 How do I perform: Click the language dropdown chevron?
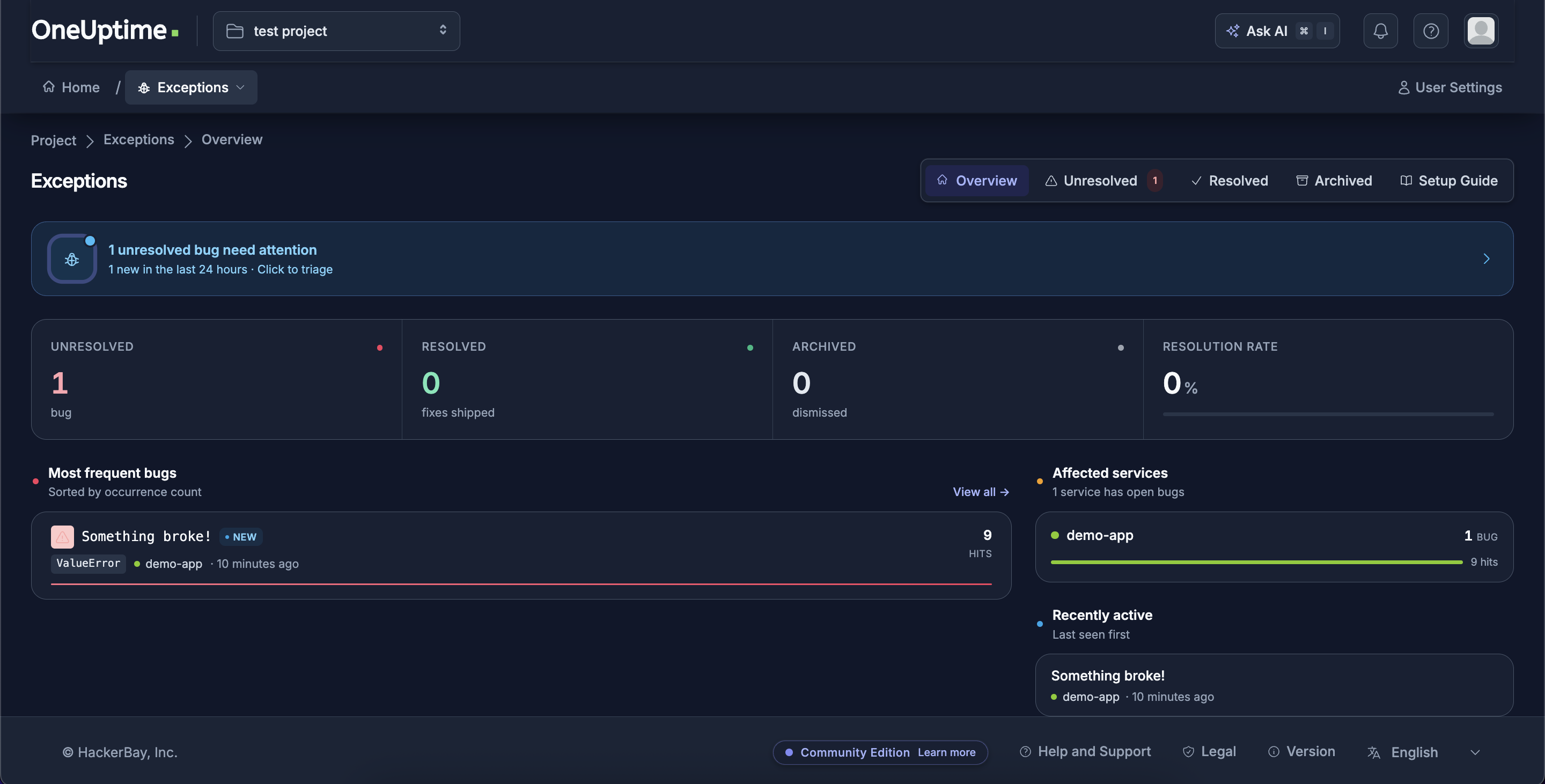pos(1475,752)
